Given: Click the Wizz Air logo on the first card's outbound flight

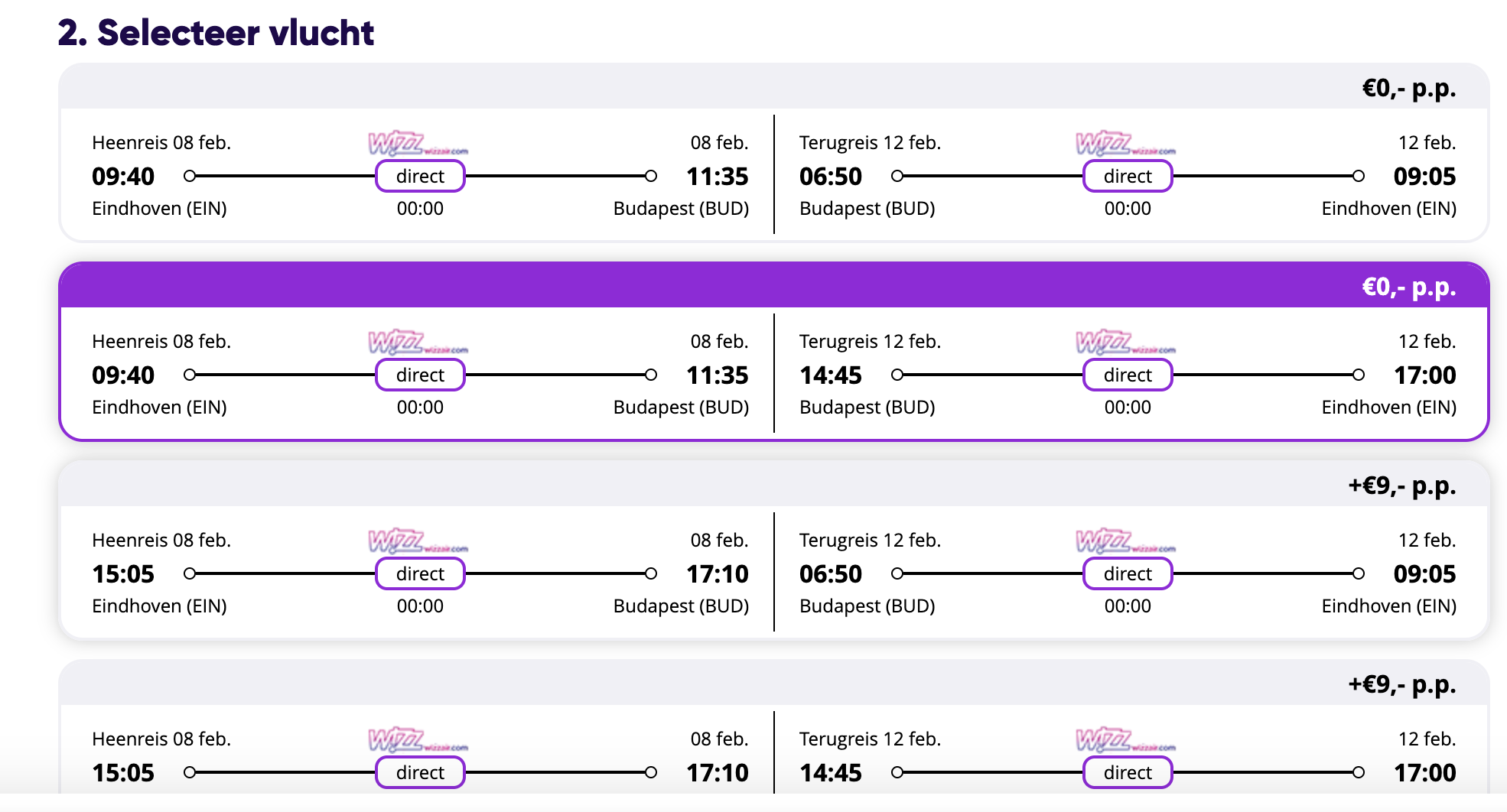Looking at the screenshot, I should [x=417, y=144].
